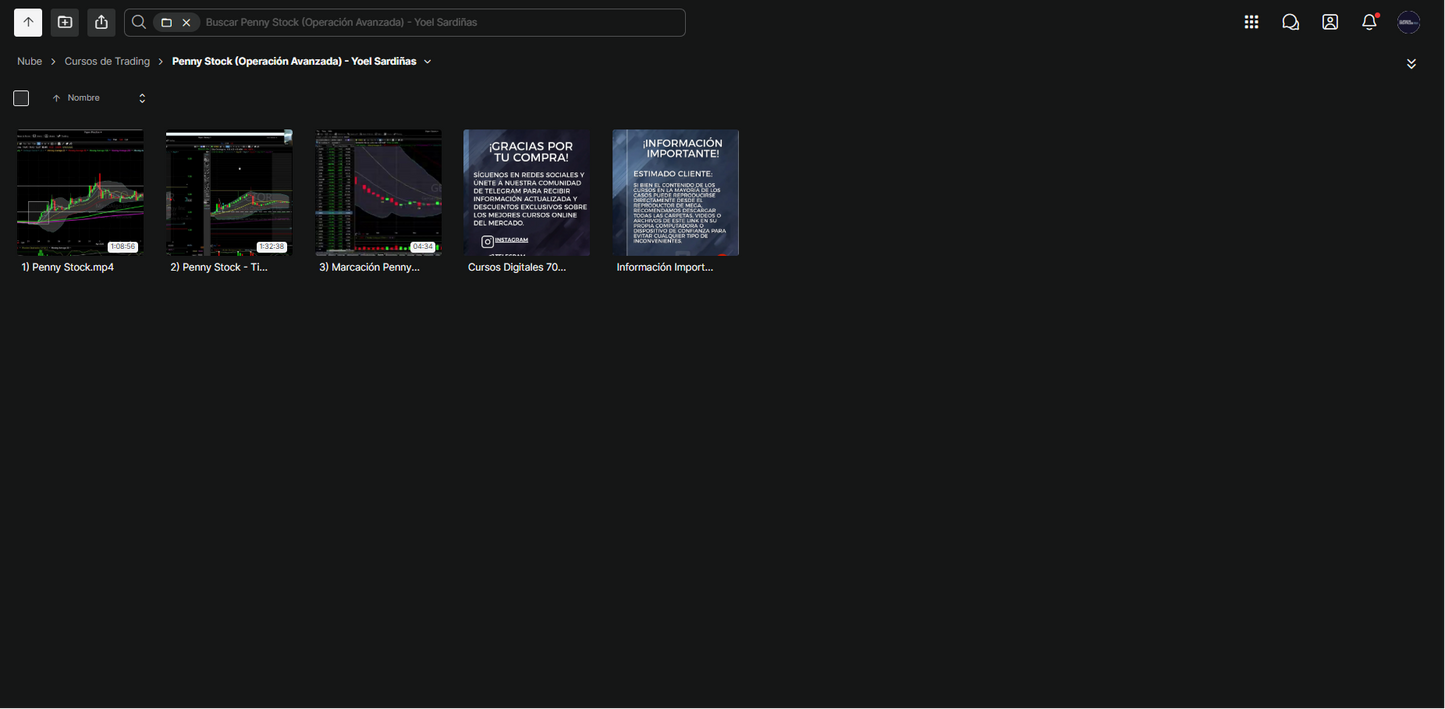Click the file name '1) Penny Stock.mp4'
The height and width of the screenshot is (709, 1445).
pos(68,267)
